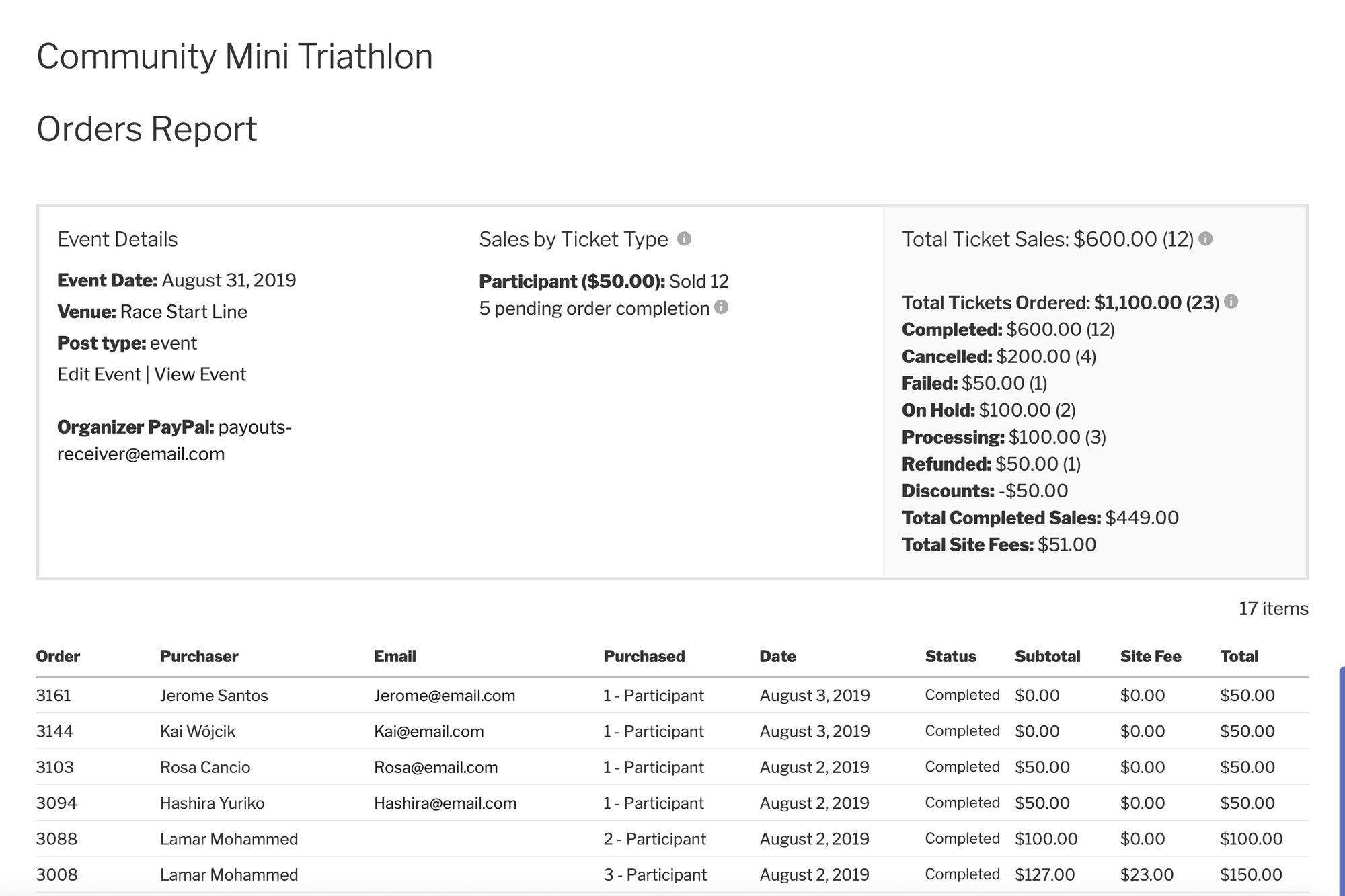
Task: Sort table by Order column header
Action: pos(58,656)
